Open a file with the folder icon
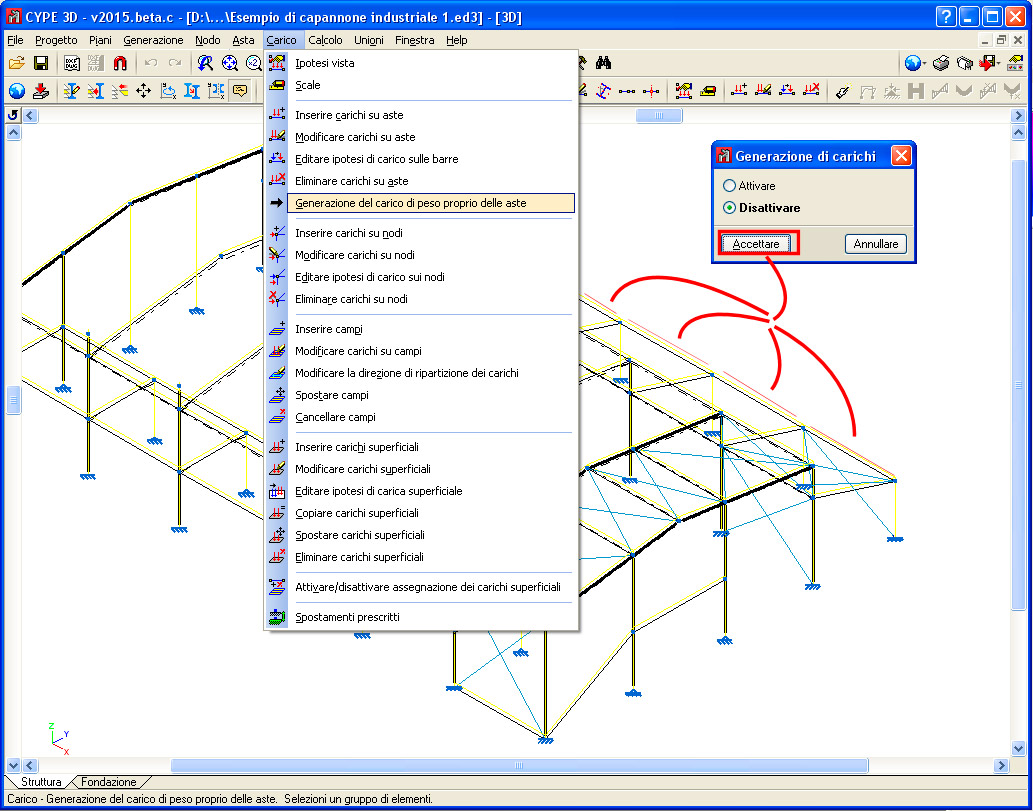This screenshot has height=811, width=1033. tap(16, 63)
